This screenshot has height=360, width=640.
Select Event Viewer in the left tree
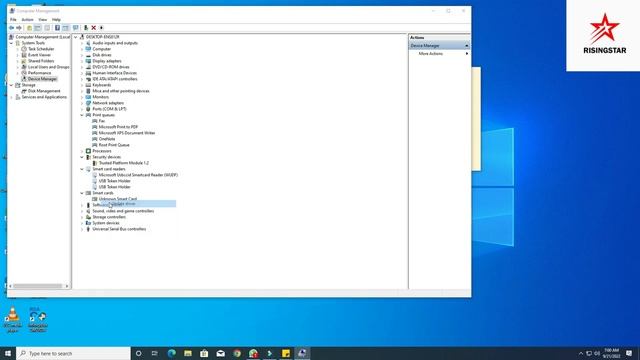click(39, 55)
